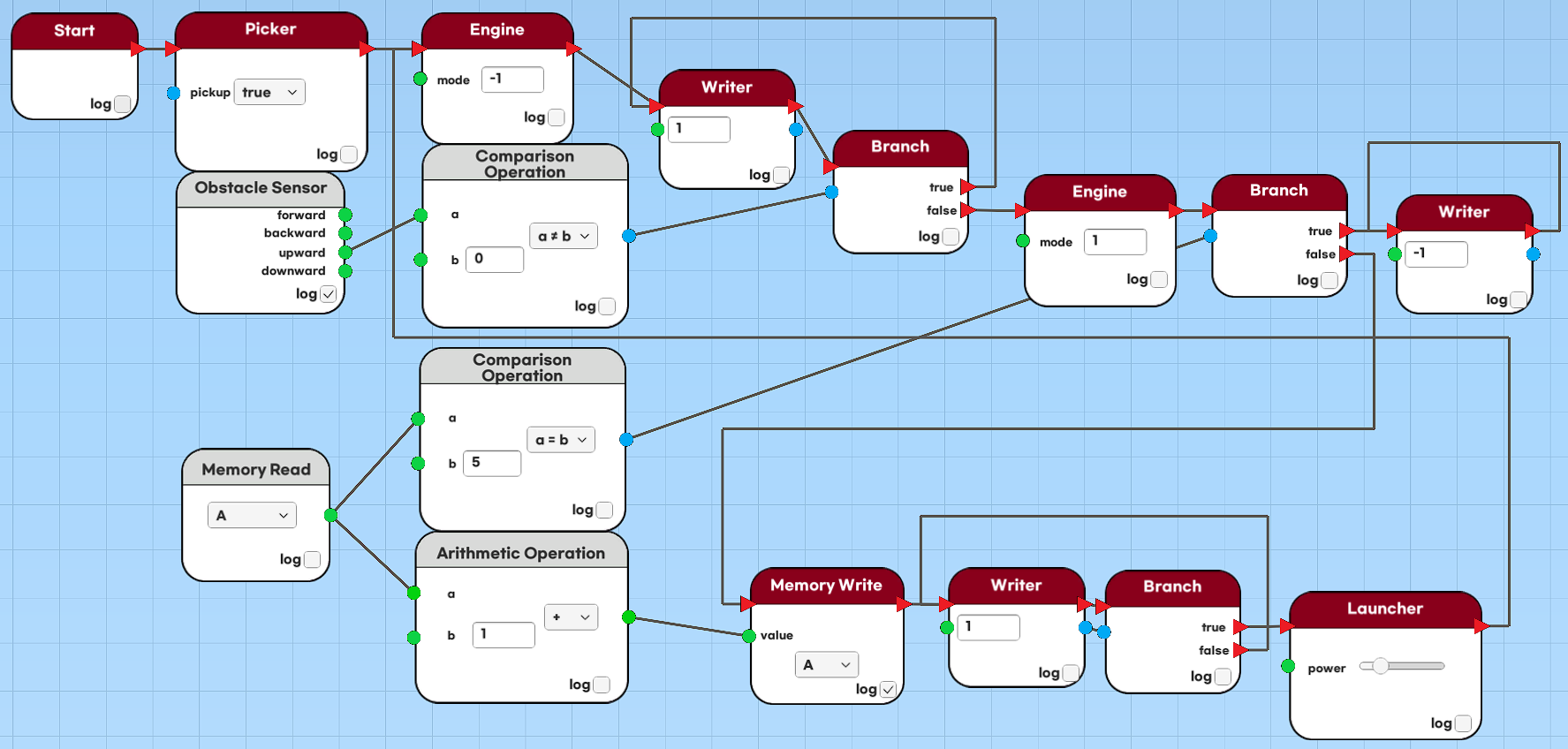Viewport: 1568px width, 749px height.
Task: Click the Picker node's red output arrow
Action: click(x=367, y=49)
